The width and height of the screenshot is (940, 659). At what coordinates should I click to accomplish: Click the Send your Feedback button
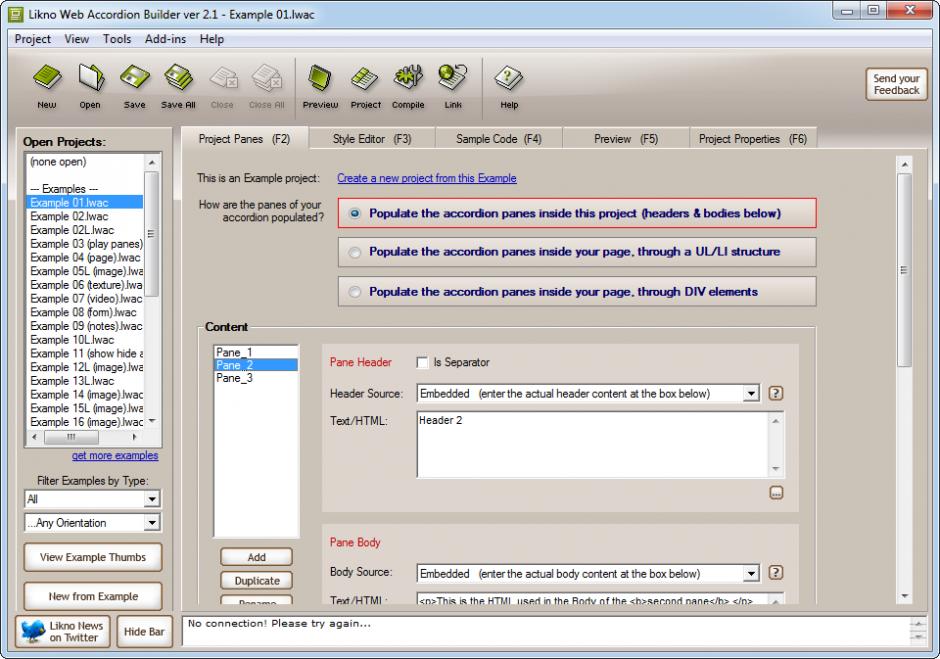pos(896,84)
